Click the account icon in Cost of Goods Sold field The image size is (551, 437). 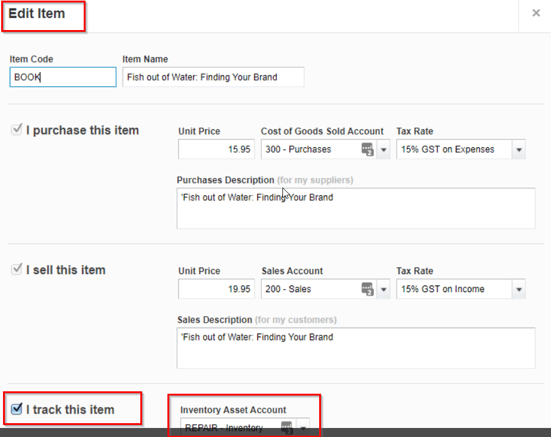point(367,149)
